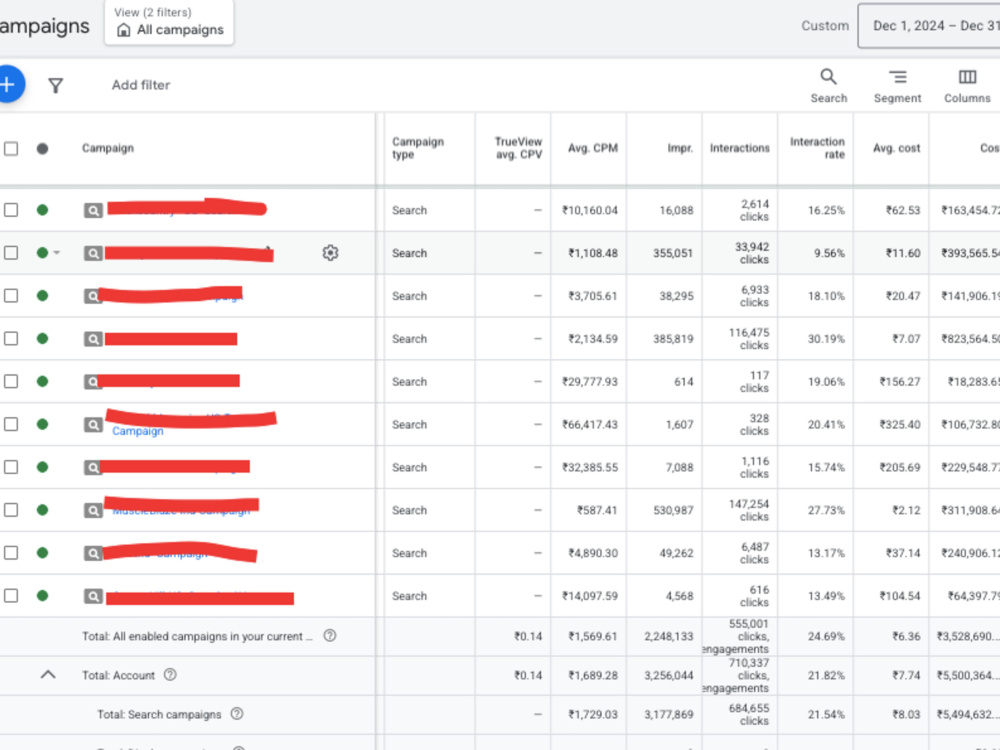Sort by TrueView avg. CPV header
This screenshot has width=1000, height=750.
pyautogui.click(x=518, y=148)
